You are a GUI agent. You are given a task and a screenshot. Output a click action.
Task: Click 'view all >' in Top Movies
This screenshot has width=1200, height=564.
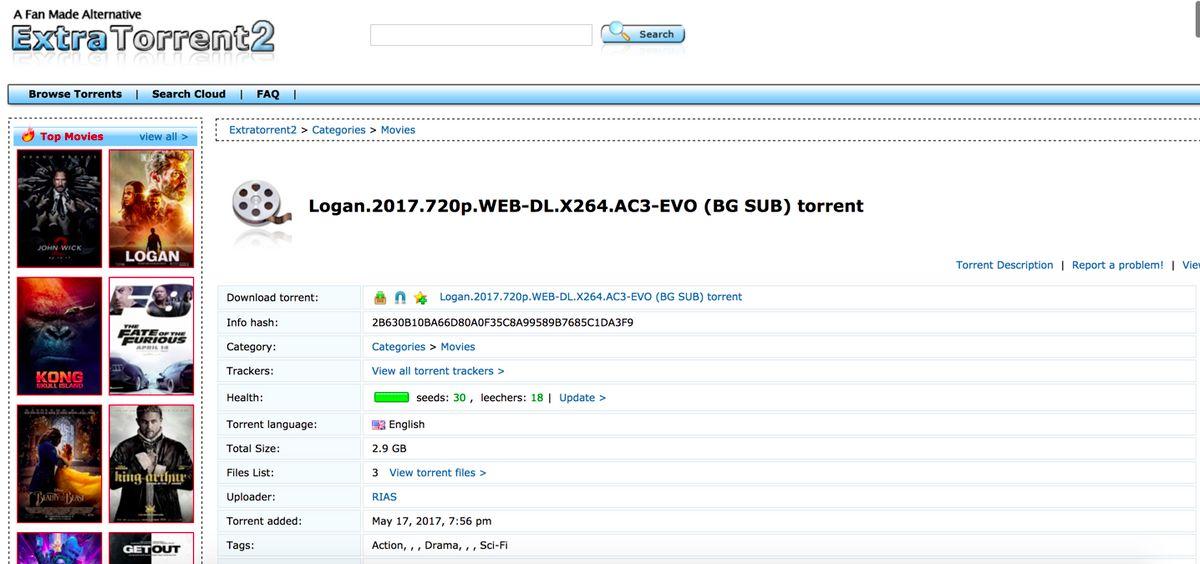(163, 137)
